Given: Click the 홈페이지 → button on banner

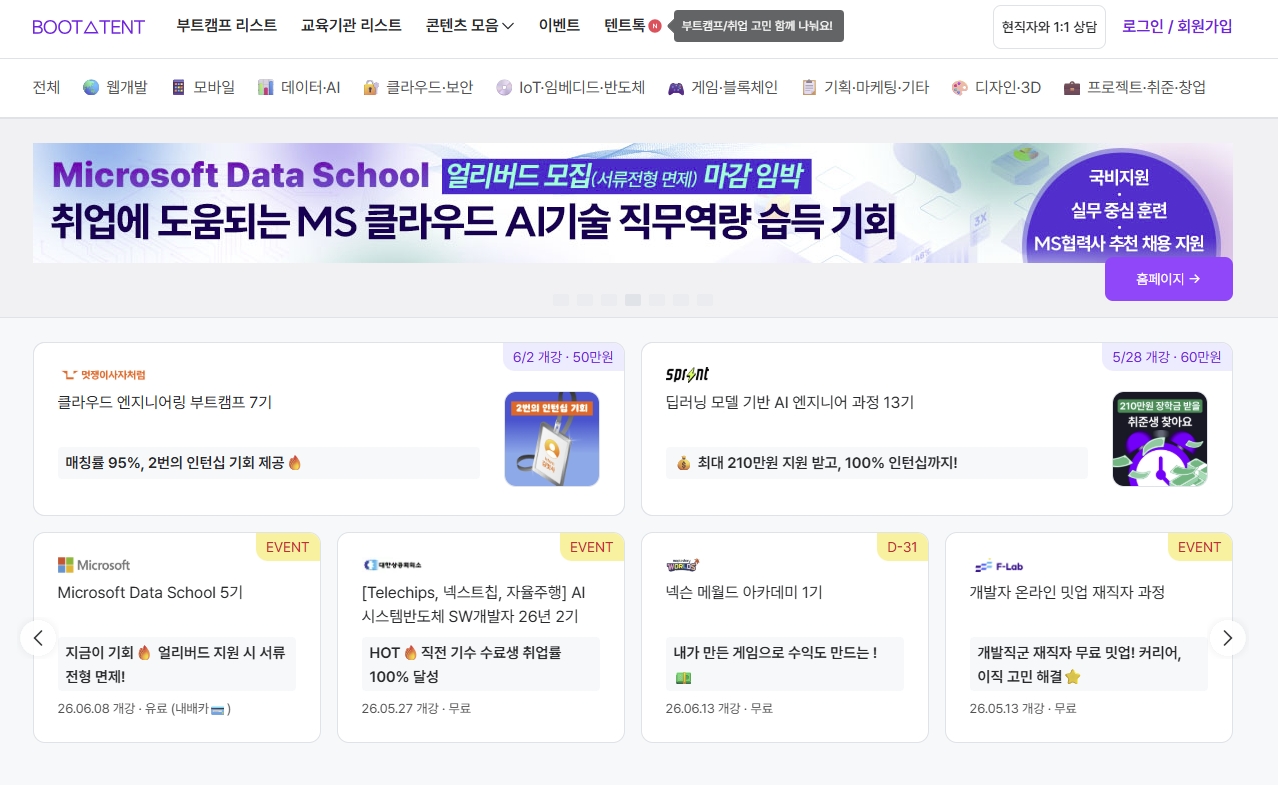Looking at the screenshot, I should (1169, 279).
